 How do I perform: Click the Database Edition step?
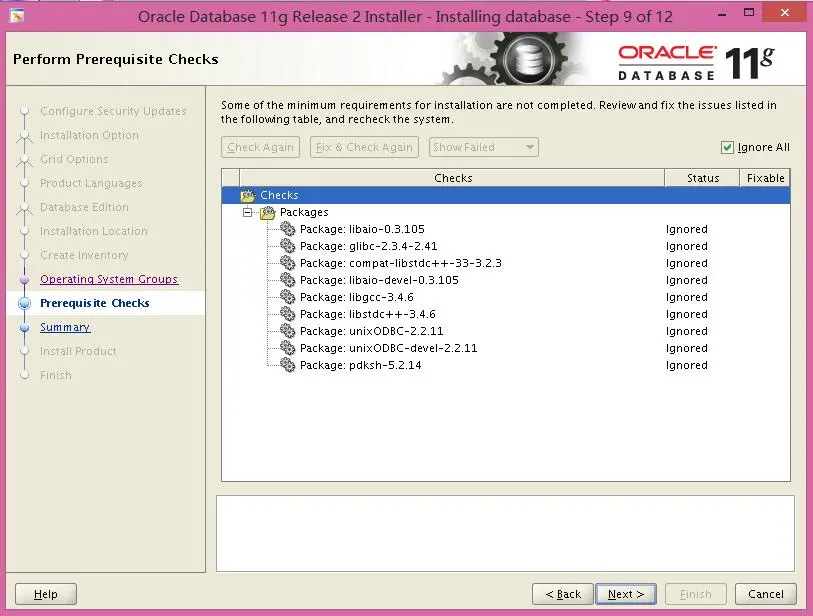84,207
